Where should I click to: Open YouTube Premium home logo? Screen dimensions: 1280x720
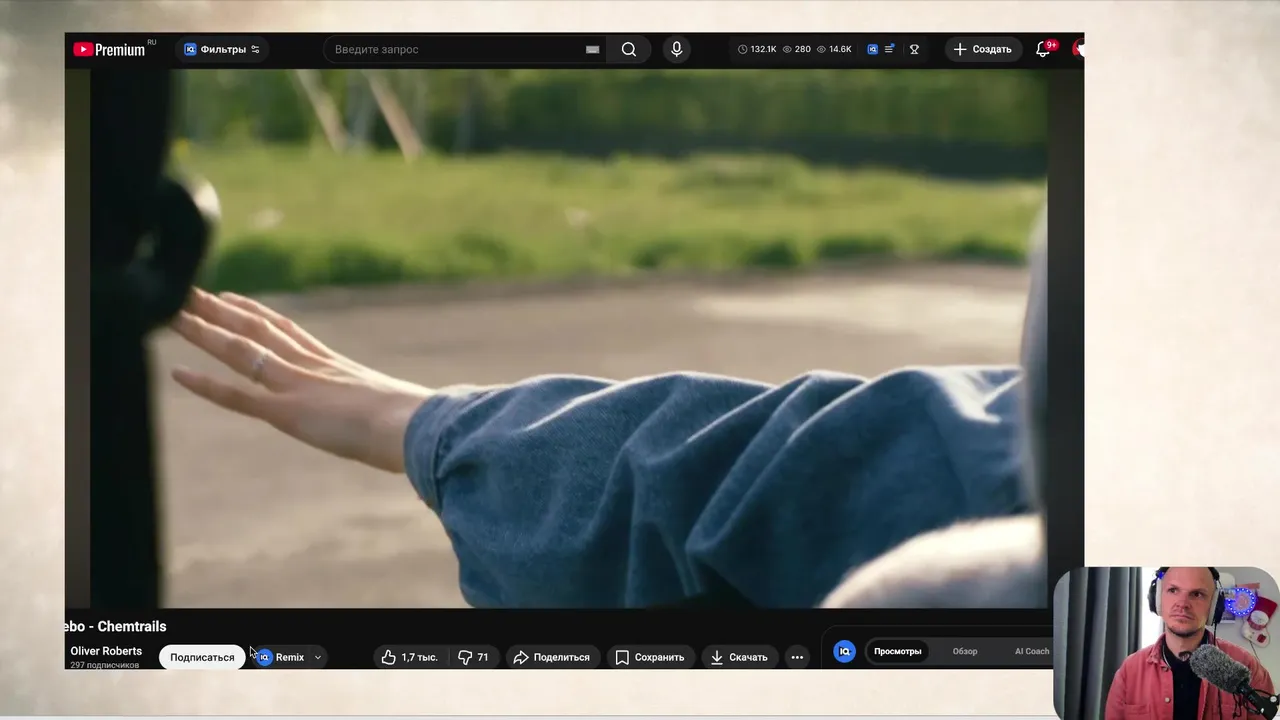point(109,49)
